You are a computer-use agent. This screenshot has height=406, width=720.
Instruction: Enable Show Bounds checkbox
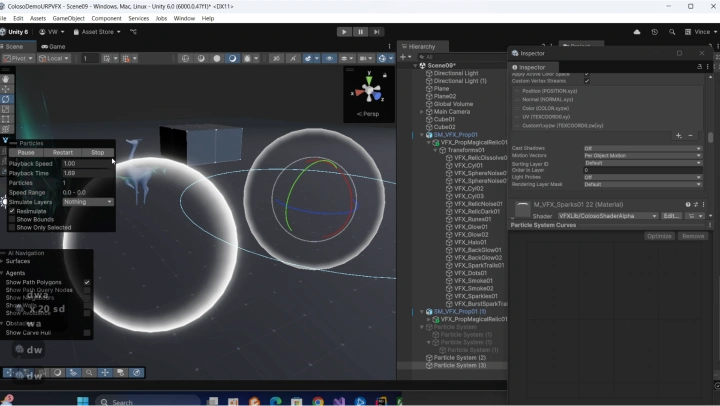click(x=12, y=219)
